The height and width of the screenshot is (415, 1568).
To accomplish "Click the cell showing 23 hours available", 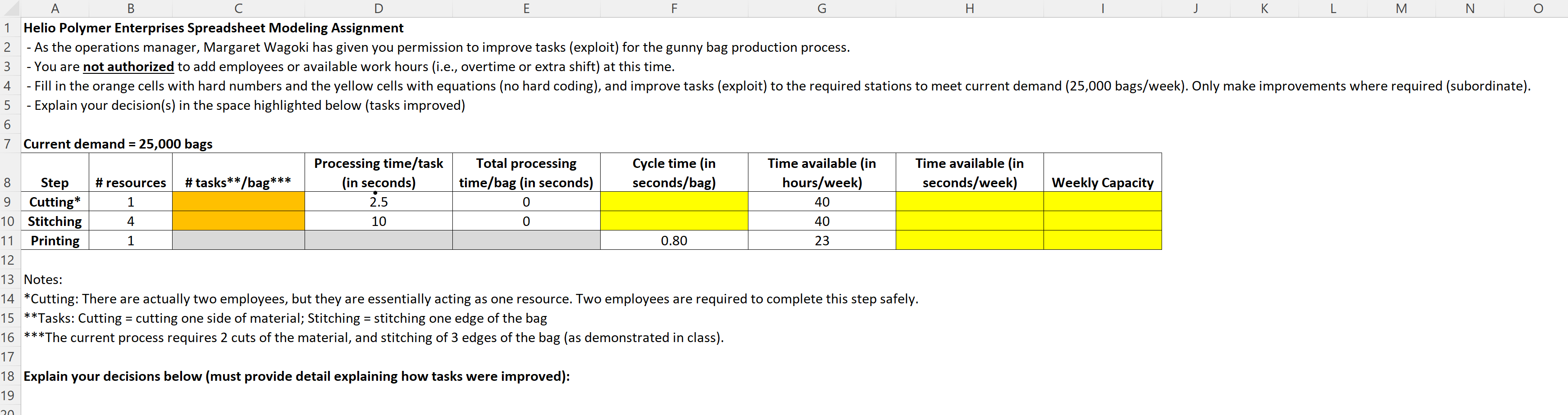I will click(x=821, y=240).
